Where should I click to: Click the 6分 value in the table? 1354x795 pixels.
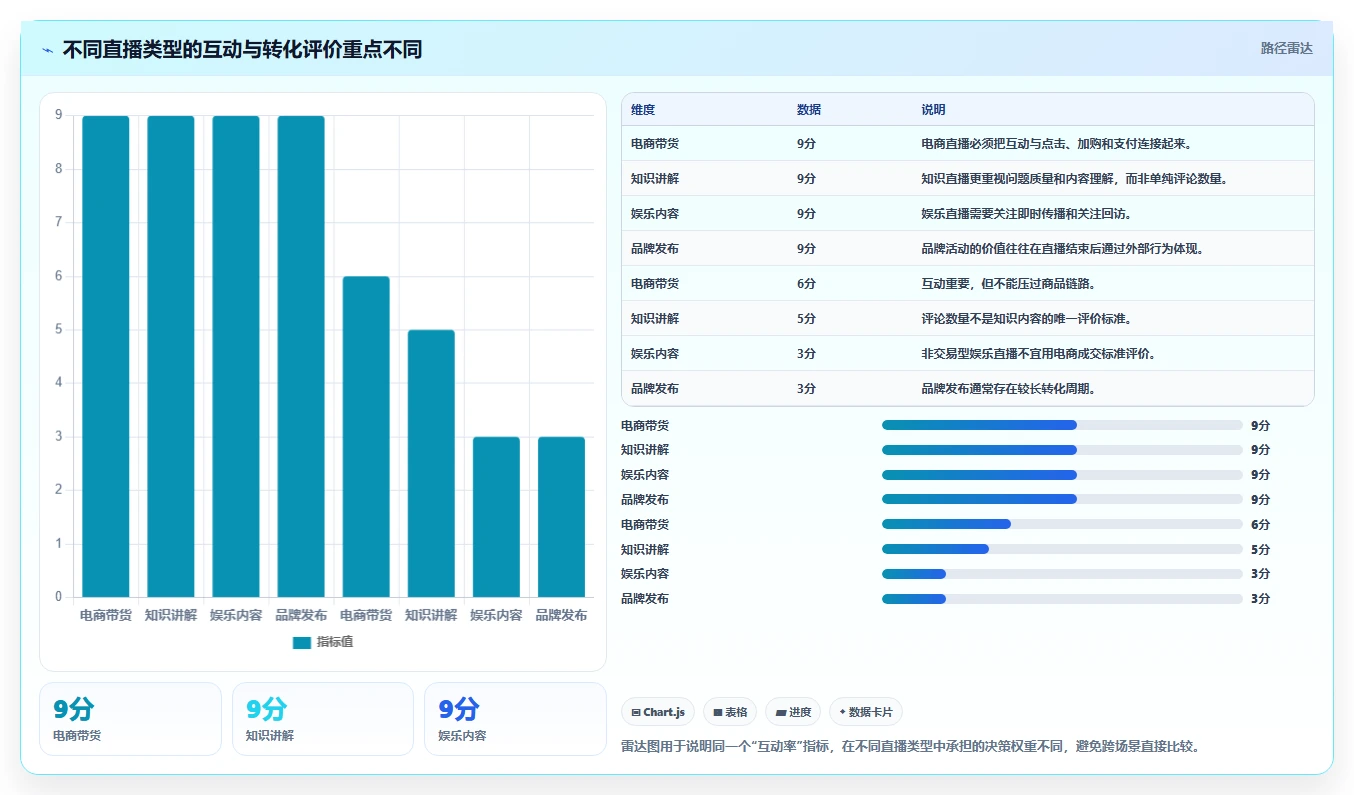[x=806, y=284]
